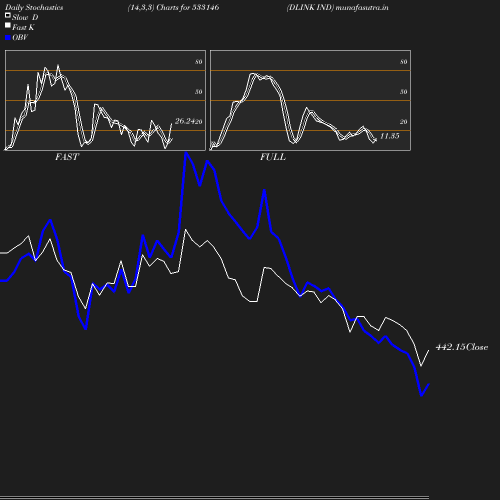The height and width of the screenshot is (500, 500).
Task: Click the 20 axis label in FULL chart
Action: pos(404,122)
